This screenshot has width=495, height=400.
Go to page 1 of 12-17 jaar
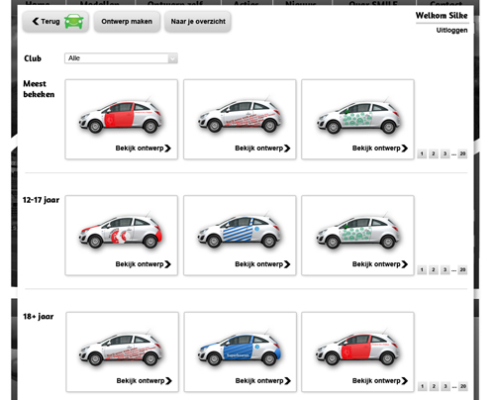(422, 270)
